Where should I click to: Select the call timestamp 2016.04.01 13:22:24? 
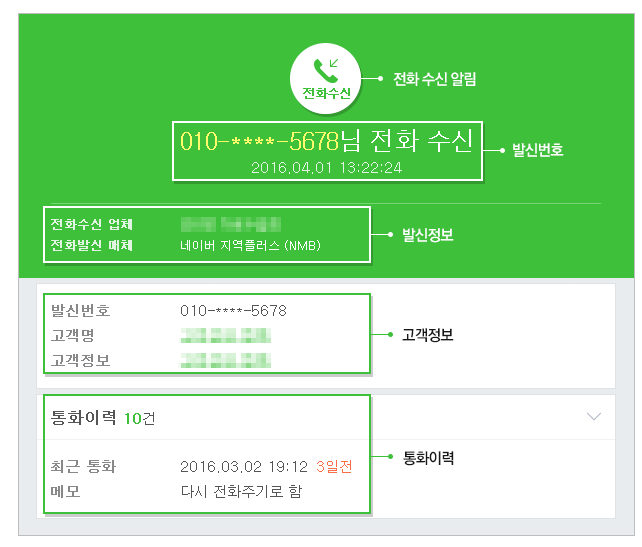[x=326, y=168]
